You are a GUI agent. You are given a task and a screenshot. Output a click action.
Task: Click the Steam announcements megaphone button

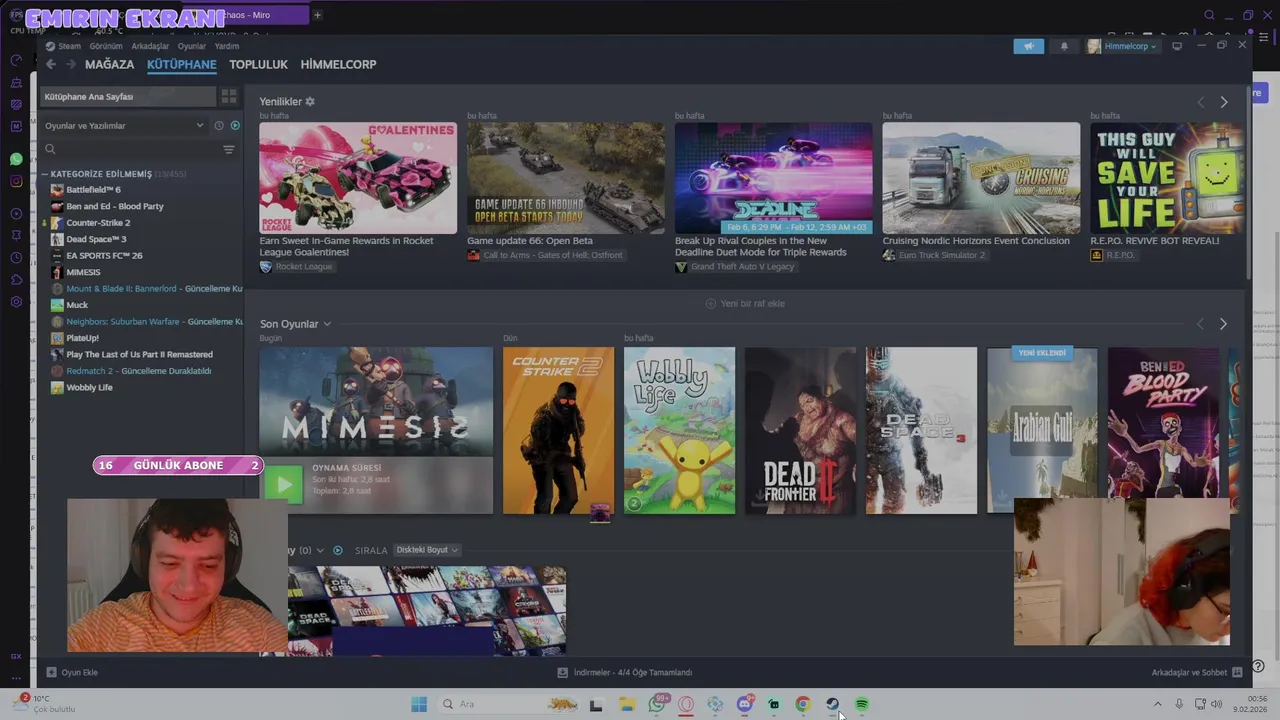[1028, 46]
